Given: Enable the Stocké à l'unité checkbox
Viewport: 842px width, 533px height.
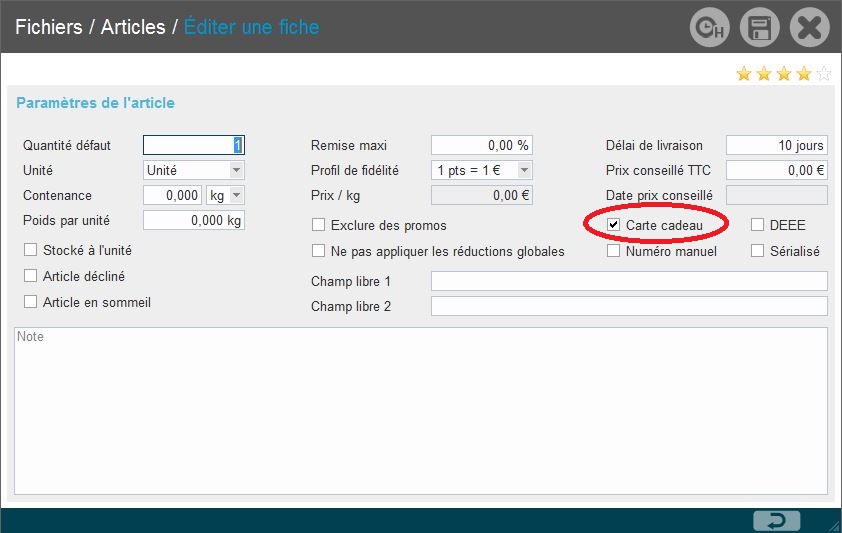Looking at the screenshot, I should coord(31,250).
